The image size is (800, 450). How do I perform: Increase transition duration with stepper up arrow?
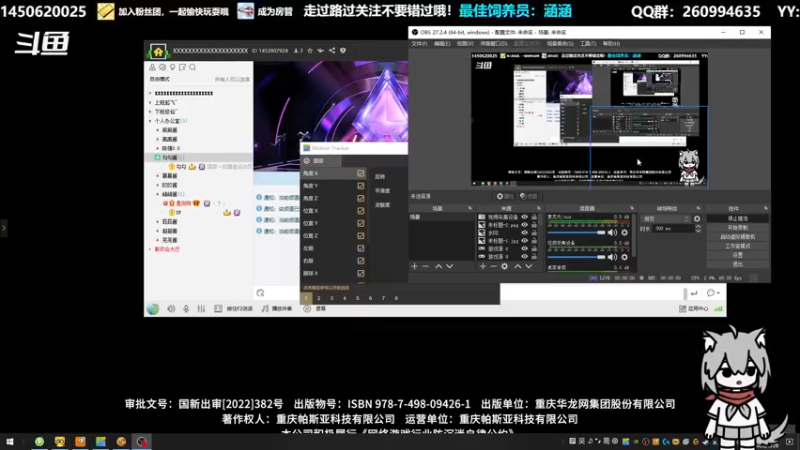[698, 227]
